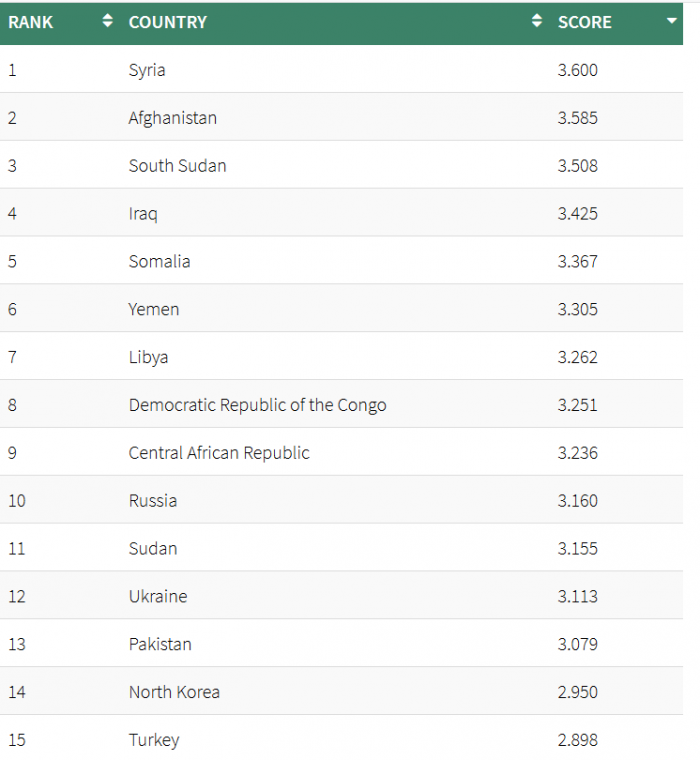700x760 pixels.
Task: Click sort arrows beside Country header
Action: pyautogui.click(x=536, y=21)
